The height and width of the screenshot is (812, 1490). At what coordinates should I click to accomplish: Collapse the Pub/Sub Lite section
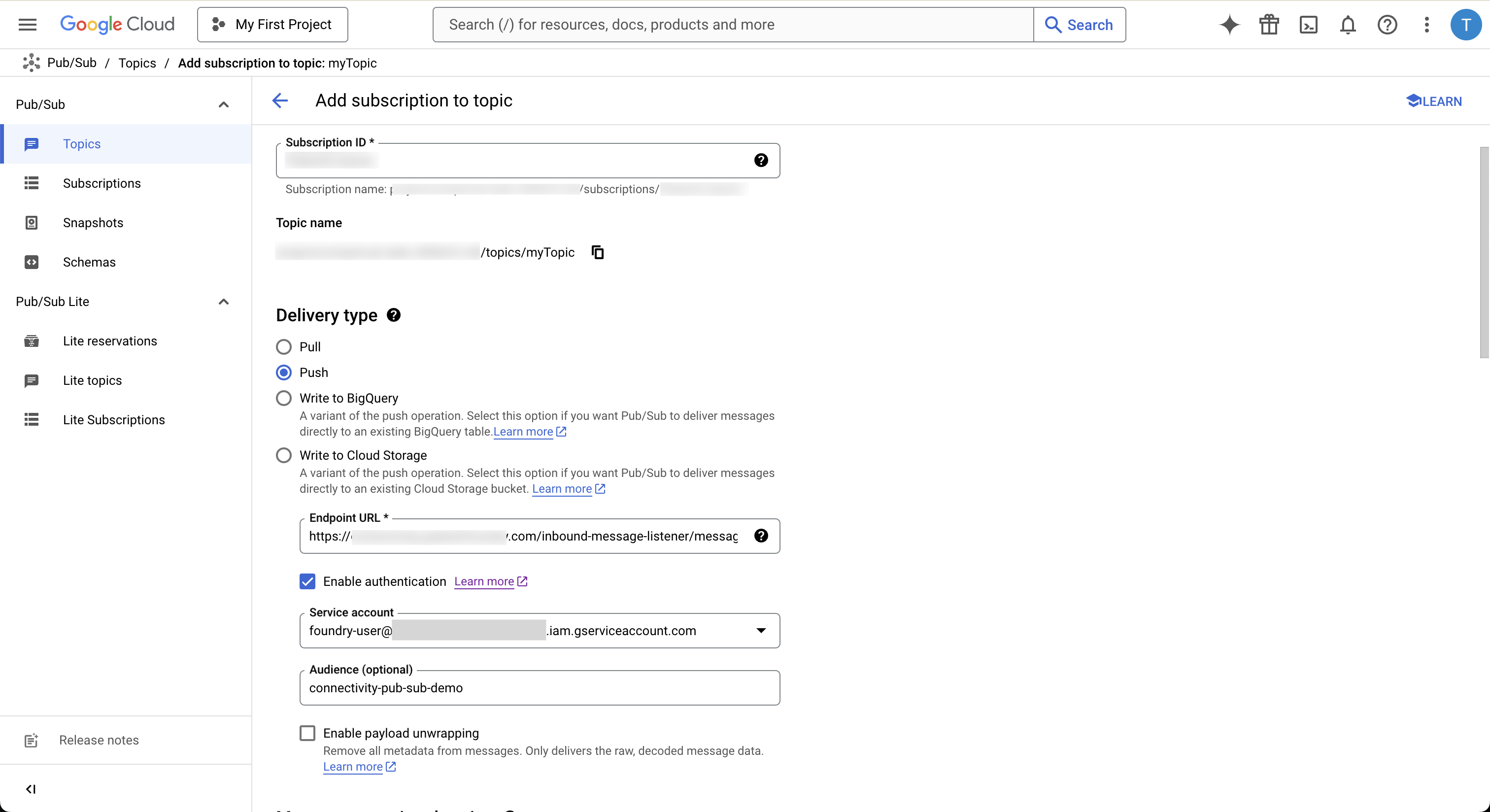[223, 302]
